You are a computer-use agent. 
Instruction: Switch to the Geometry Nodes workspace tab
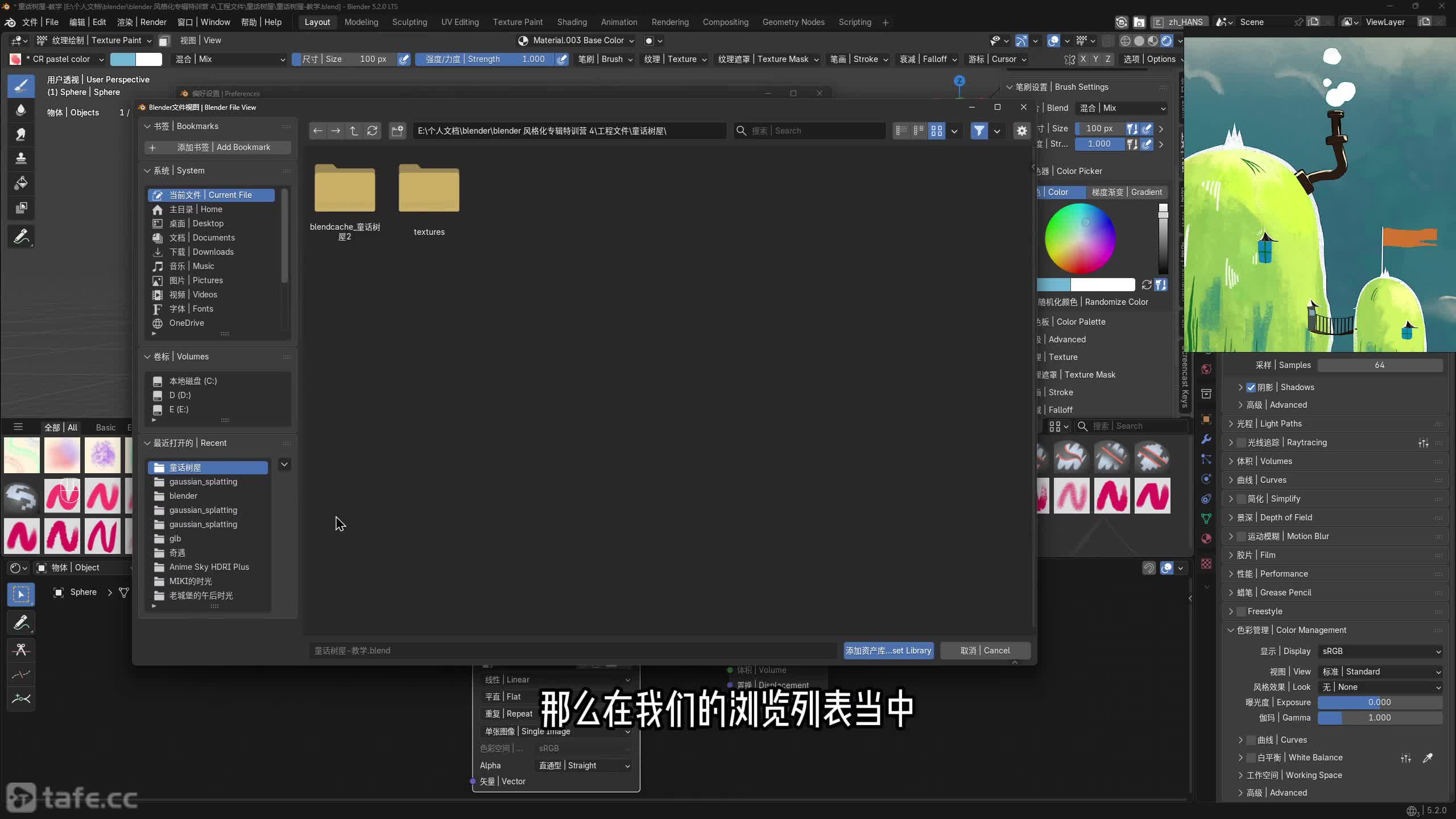click(x=793, y=22)
